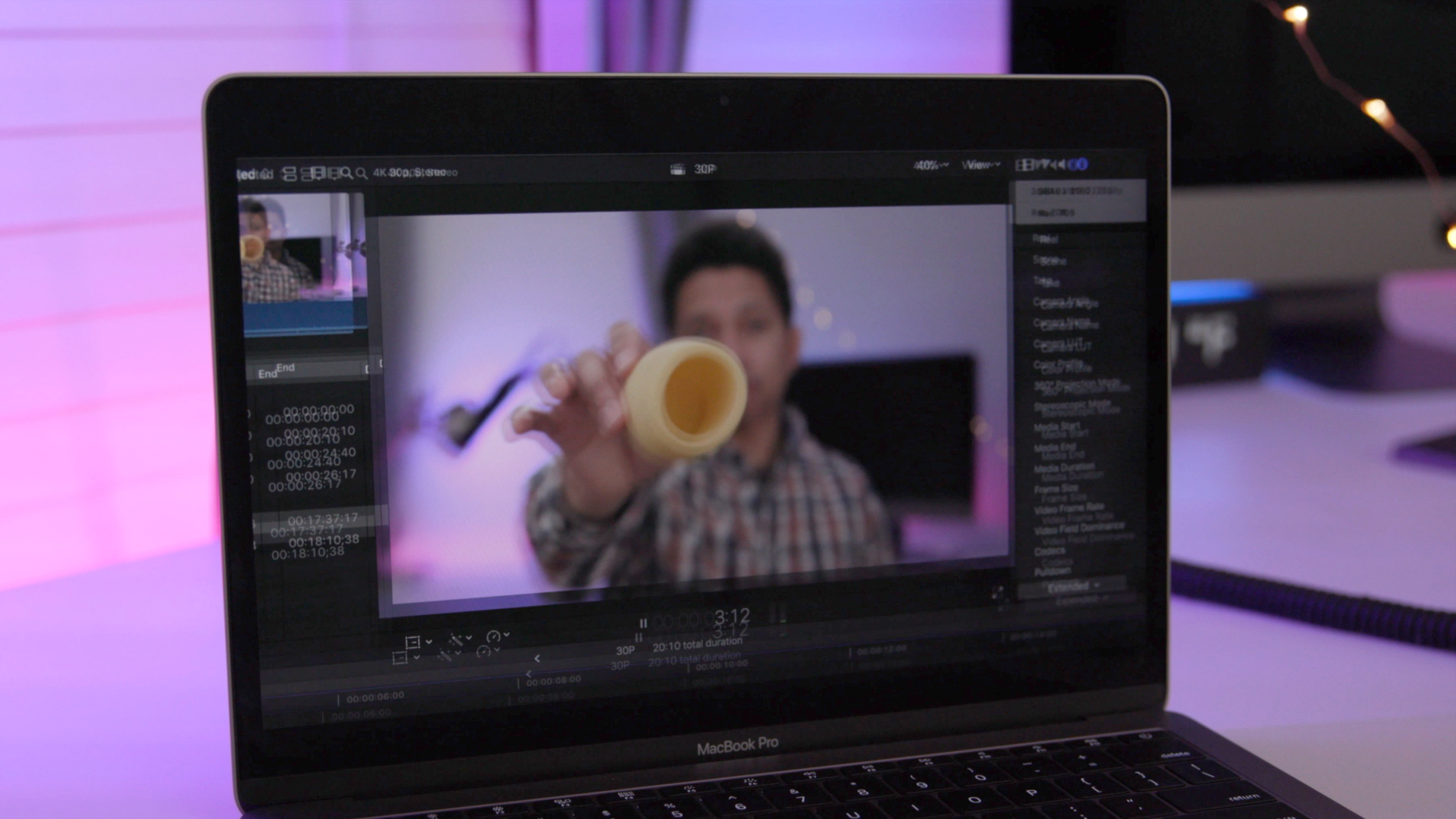Click timeline ruler at 00:00:08:00
1456x819 pixels.
tap(554, 681)
